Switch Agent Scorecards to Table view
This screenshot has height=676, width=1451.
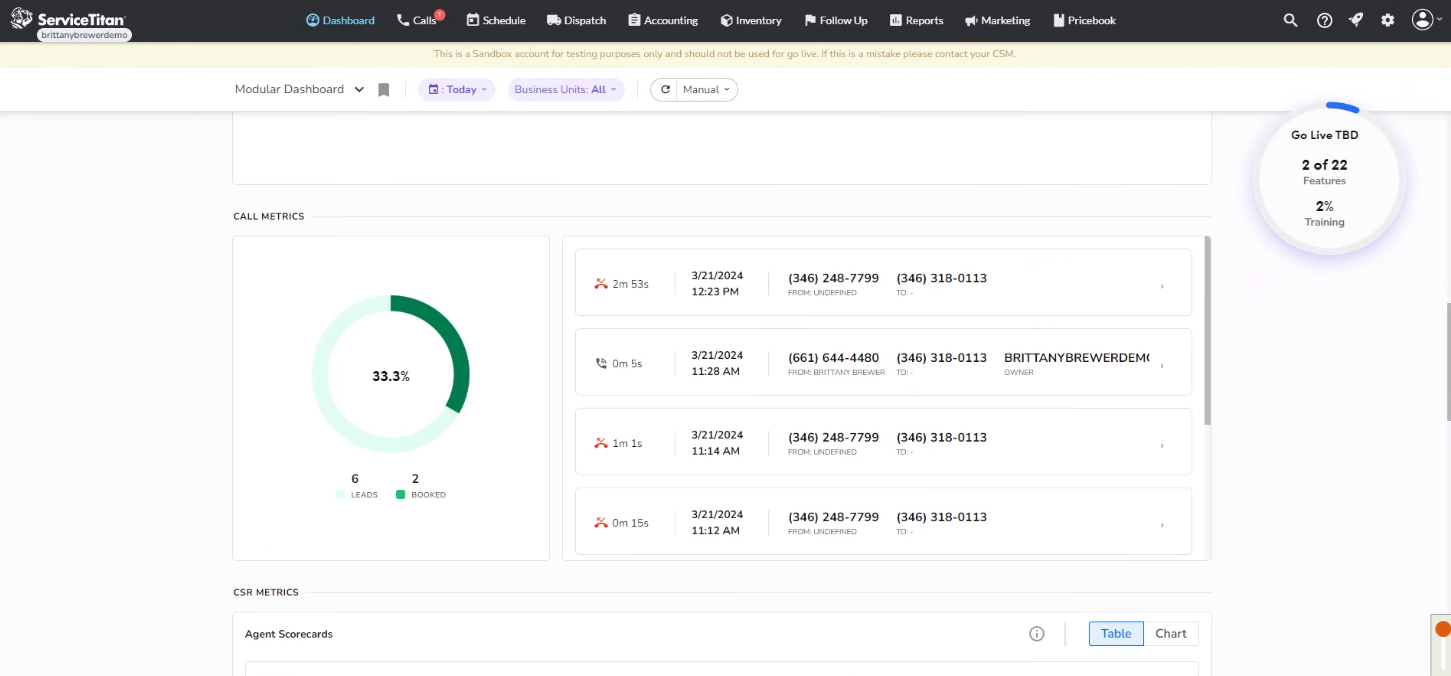click(1115, 633)
